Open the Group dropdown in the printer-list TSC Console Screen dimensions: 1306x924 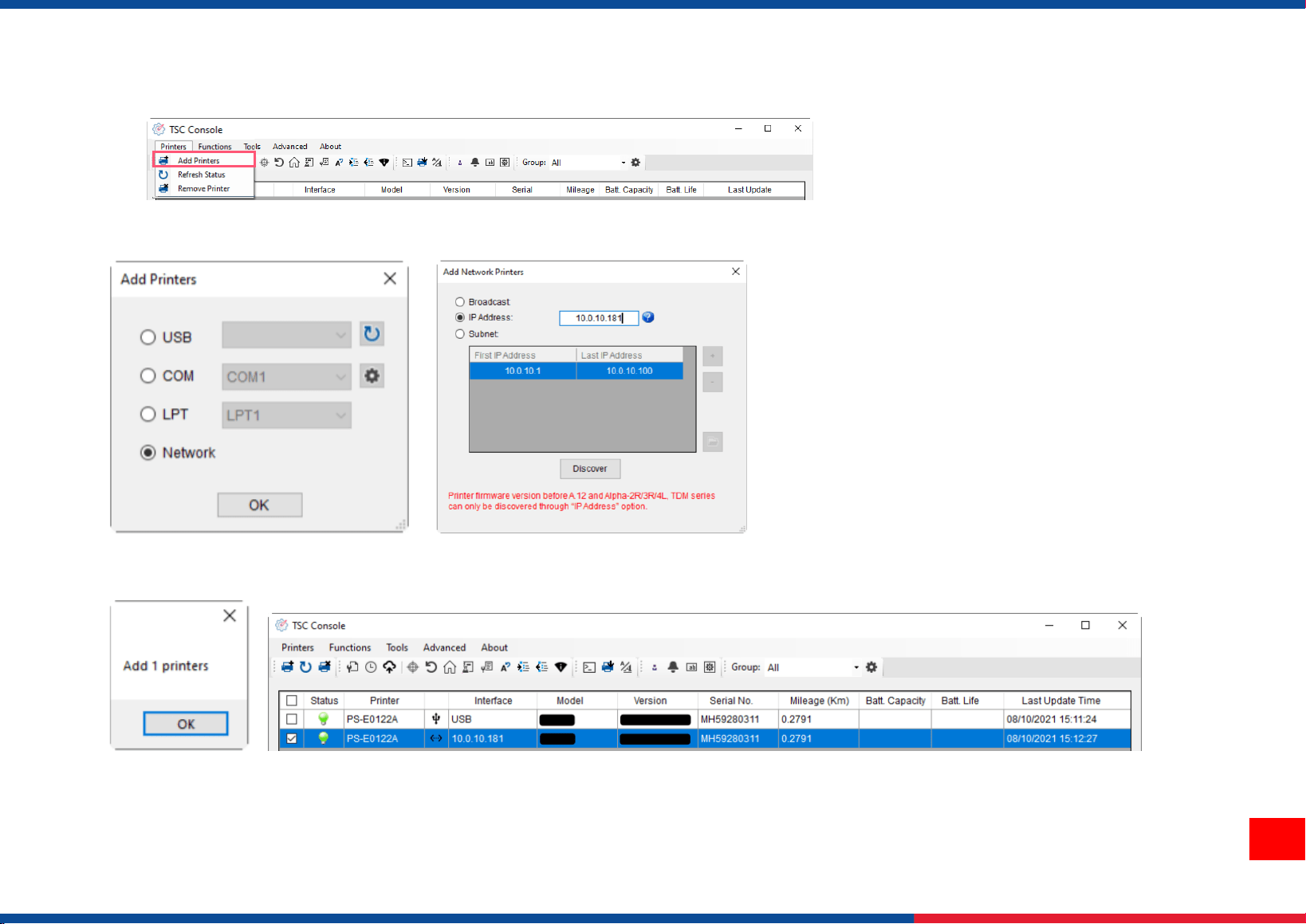[813, 667]
